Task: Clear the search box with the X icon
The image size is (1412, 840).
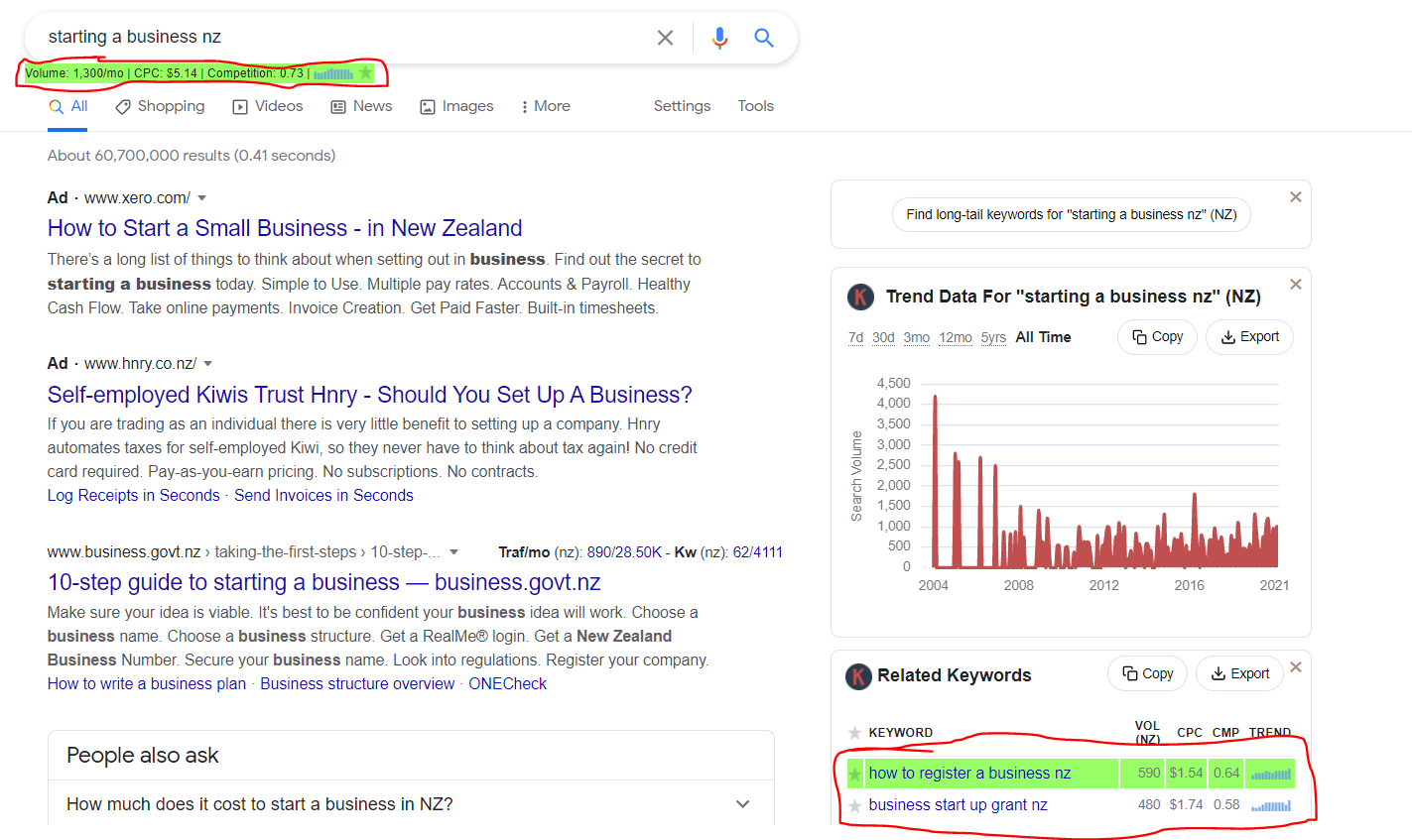Action: click(665, 38)
